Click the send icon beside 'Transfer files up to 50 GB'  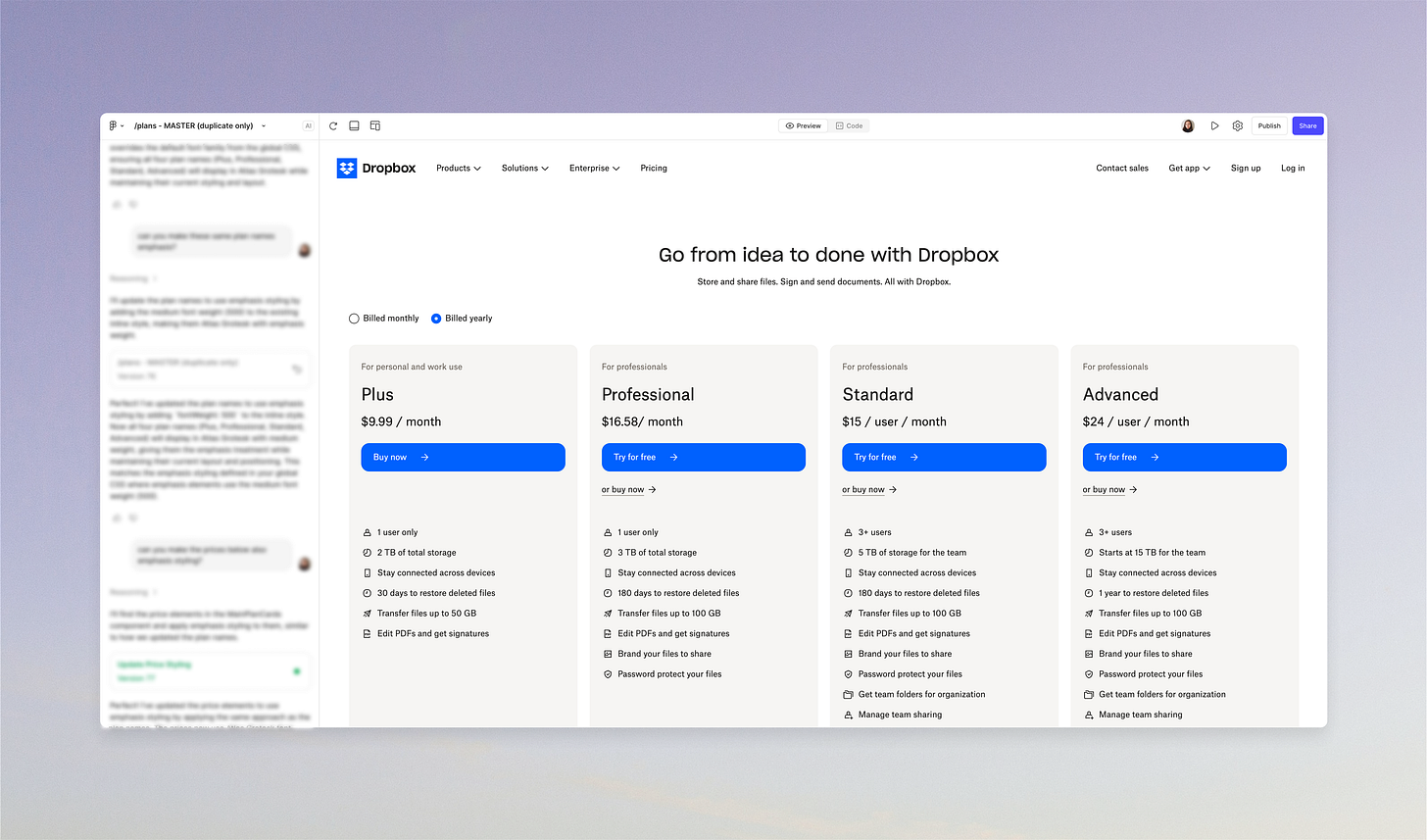[368, 614]
